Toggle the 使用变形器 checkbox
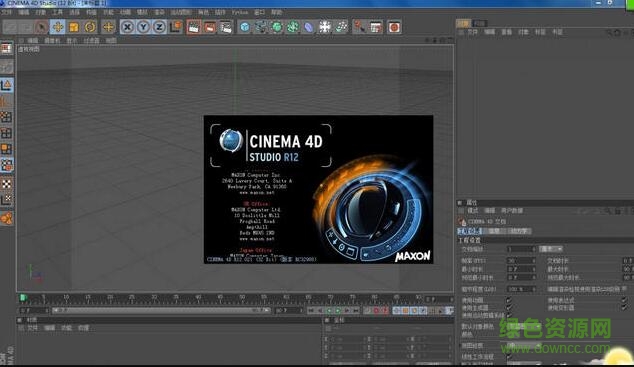 click(x=624, y=308)
